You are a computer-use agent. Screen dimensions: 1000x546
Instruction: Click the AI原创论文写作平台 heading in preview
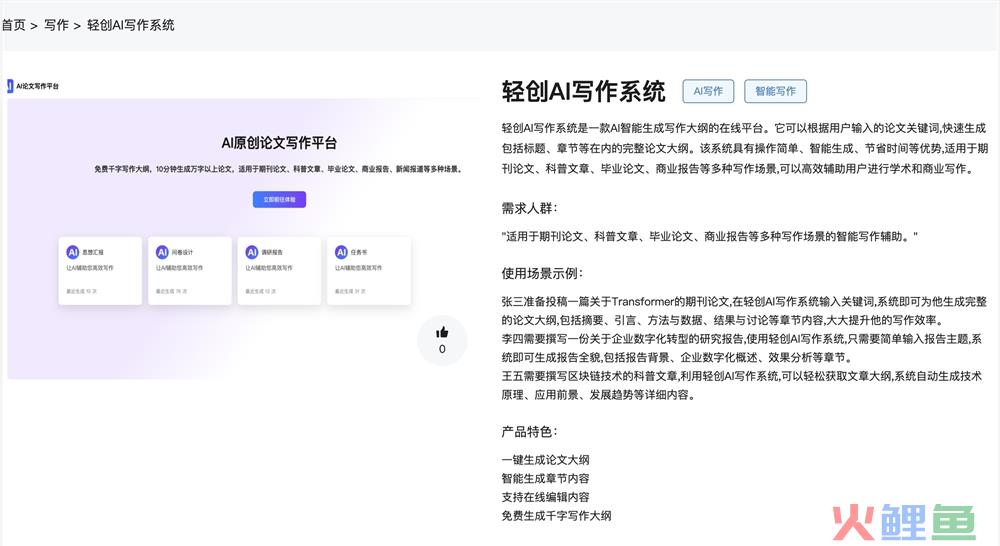click(x=279, y=143)
